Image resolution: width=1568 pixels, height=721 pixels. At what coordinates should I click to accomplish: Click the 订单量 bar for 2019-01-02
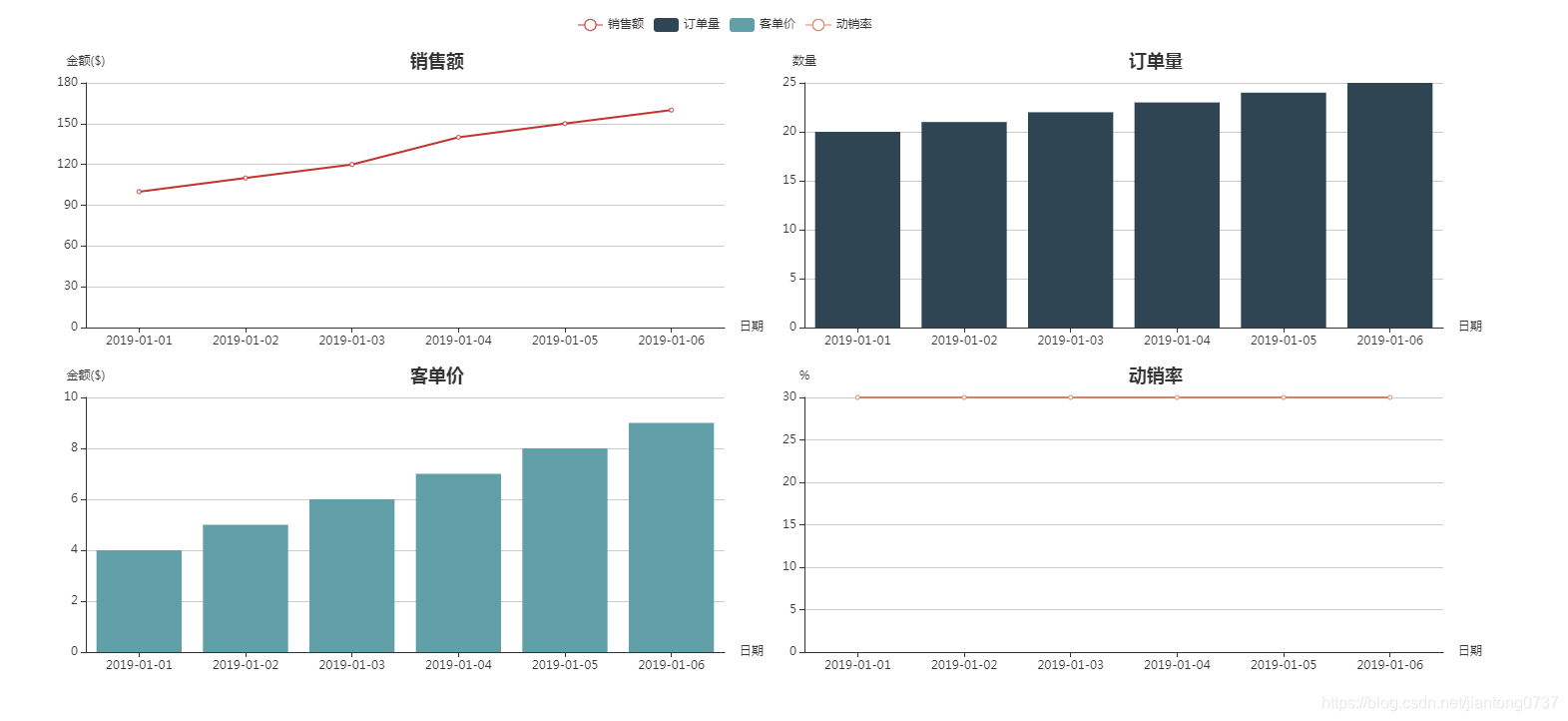(x=964, y=225)
